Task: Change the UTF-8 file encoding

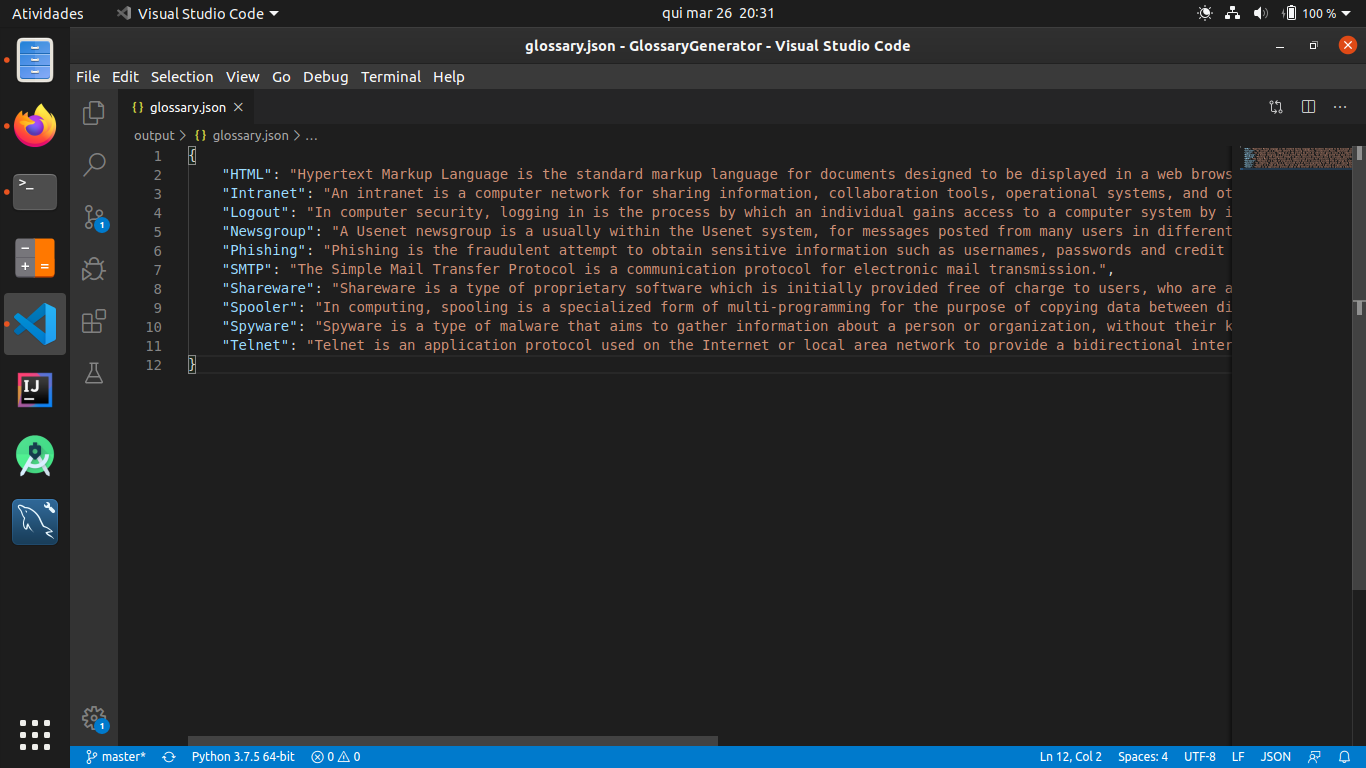Action: point(1200,757)
